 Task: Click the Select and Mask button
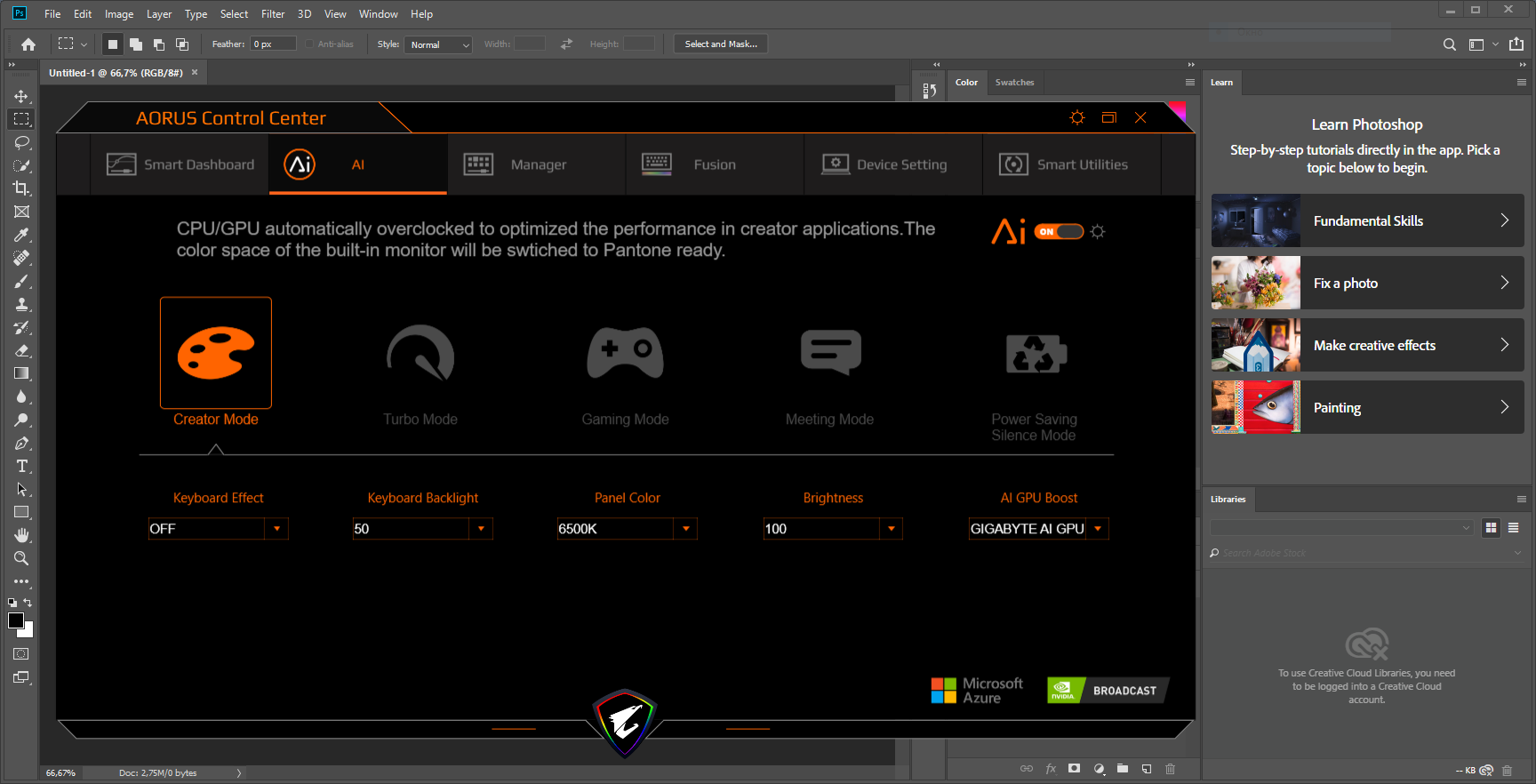pyautogui.click(x=721, y=44)
